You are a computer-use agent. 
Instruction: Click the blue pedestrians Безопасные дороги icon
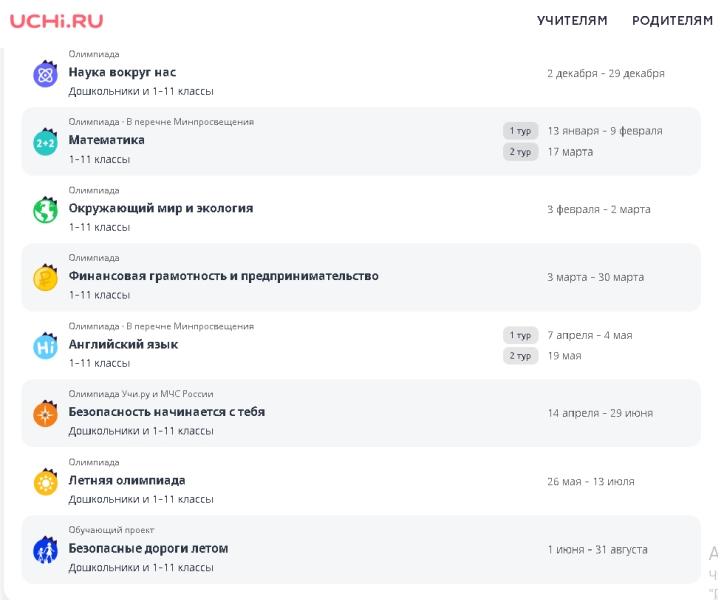coord(45,550)
